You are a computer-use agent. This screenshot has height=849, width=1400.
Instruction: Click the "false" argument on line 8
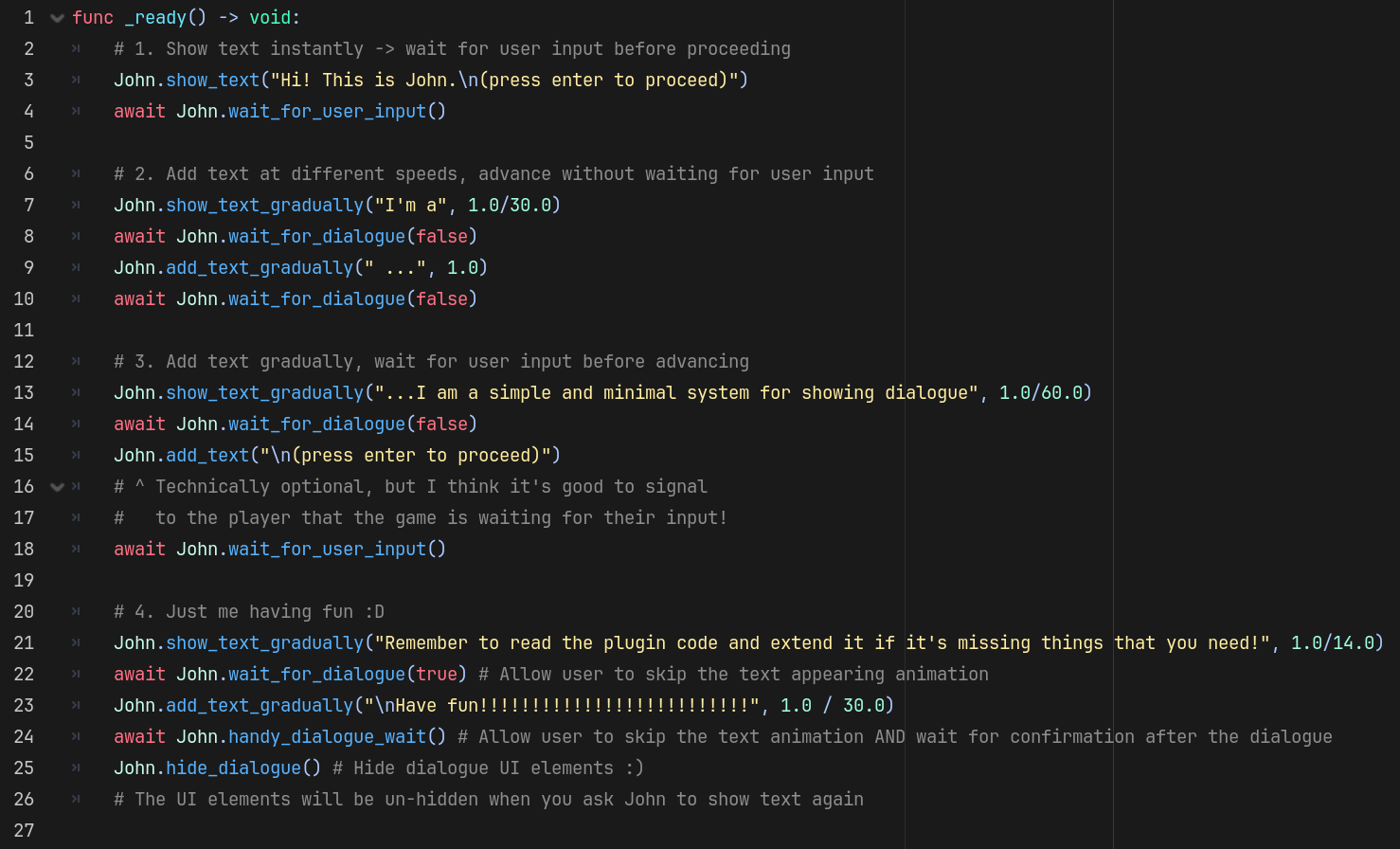[x=441, y=237]
